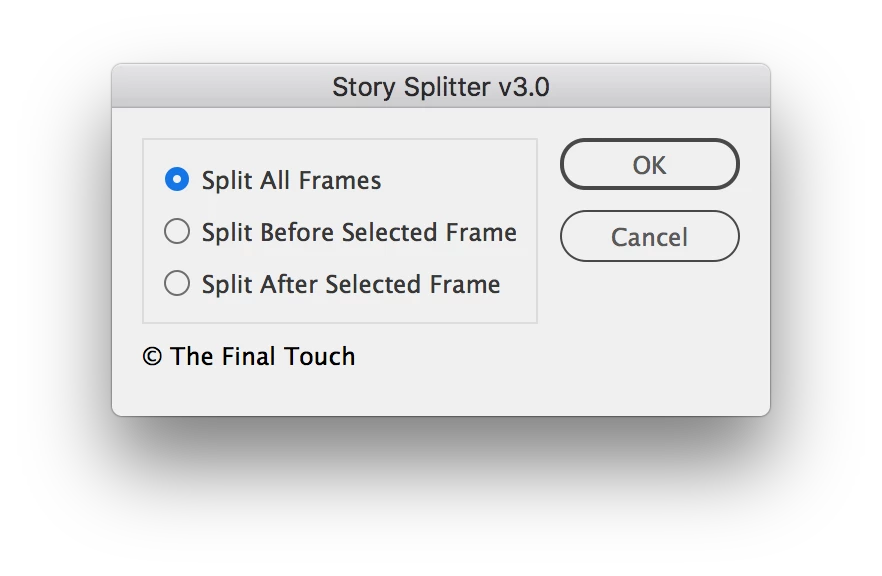This screenshot has height=576, width=882.
Task: Click the word "Story" in the dialog title
Action: click(x=363, y=88)
